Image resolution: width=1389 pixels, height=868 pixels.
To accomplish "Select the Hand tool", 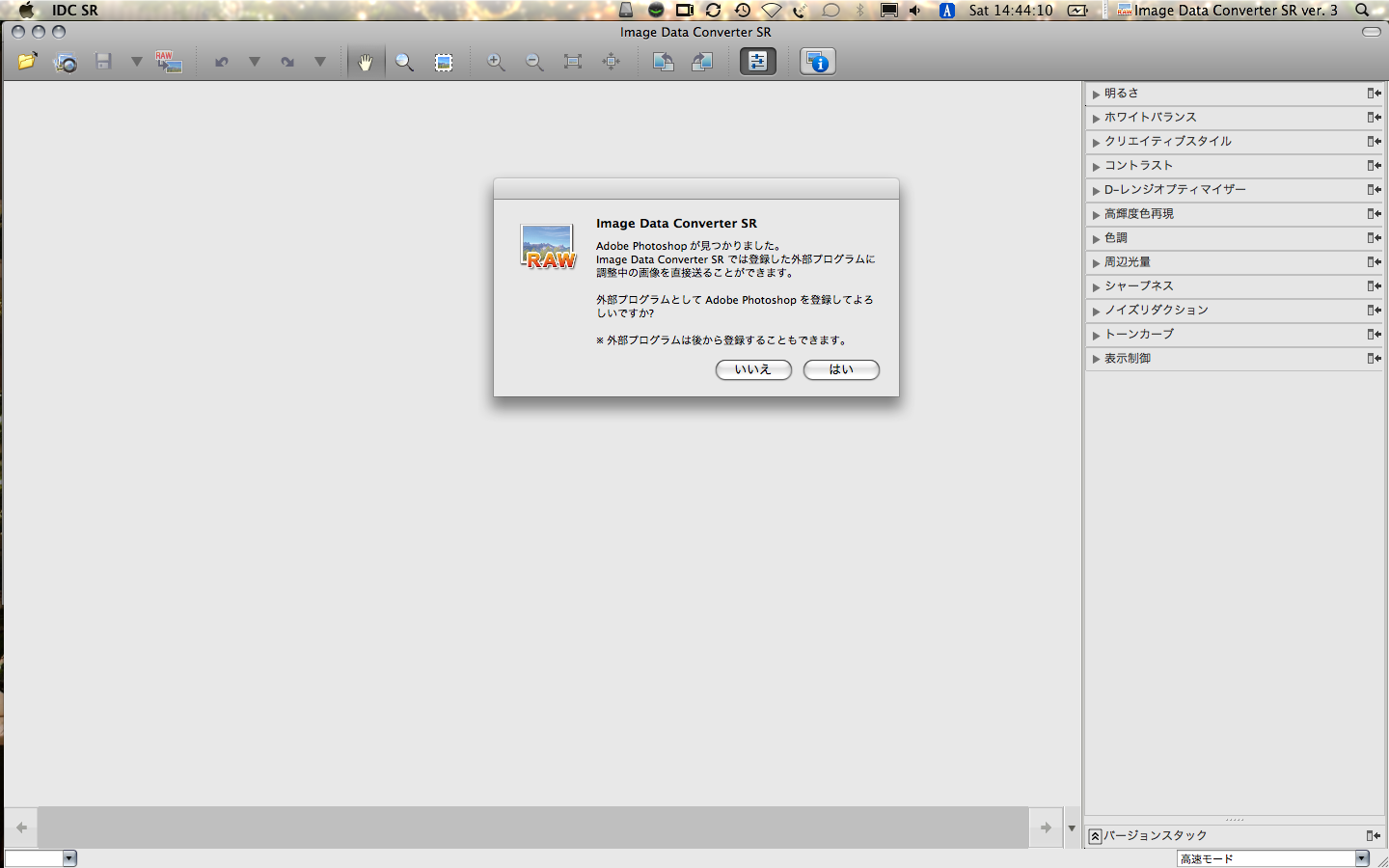I will click(366, 62).
